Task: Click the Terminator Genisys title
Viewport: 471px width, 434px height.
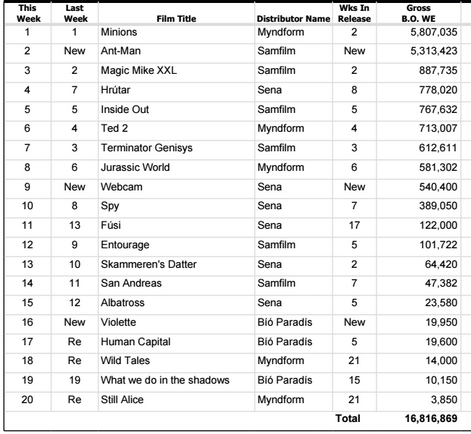Action: (147, 148)
